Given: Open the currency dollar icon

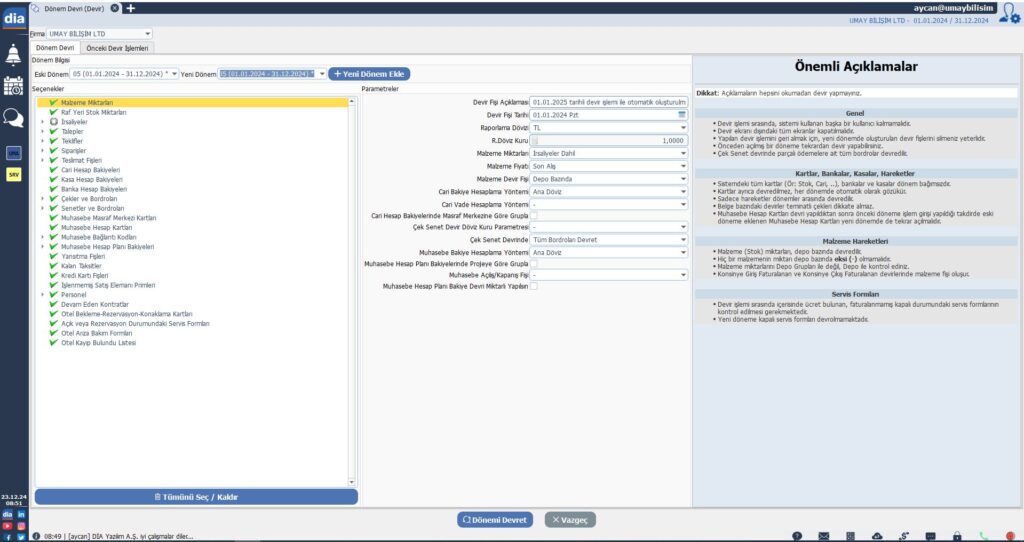Looking at the screenshot, I should [x=904, y=536].
